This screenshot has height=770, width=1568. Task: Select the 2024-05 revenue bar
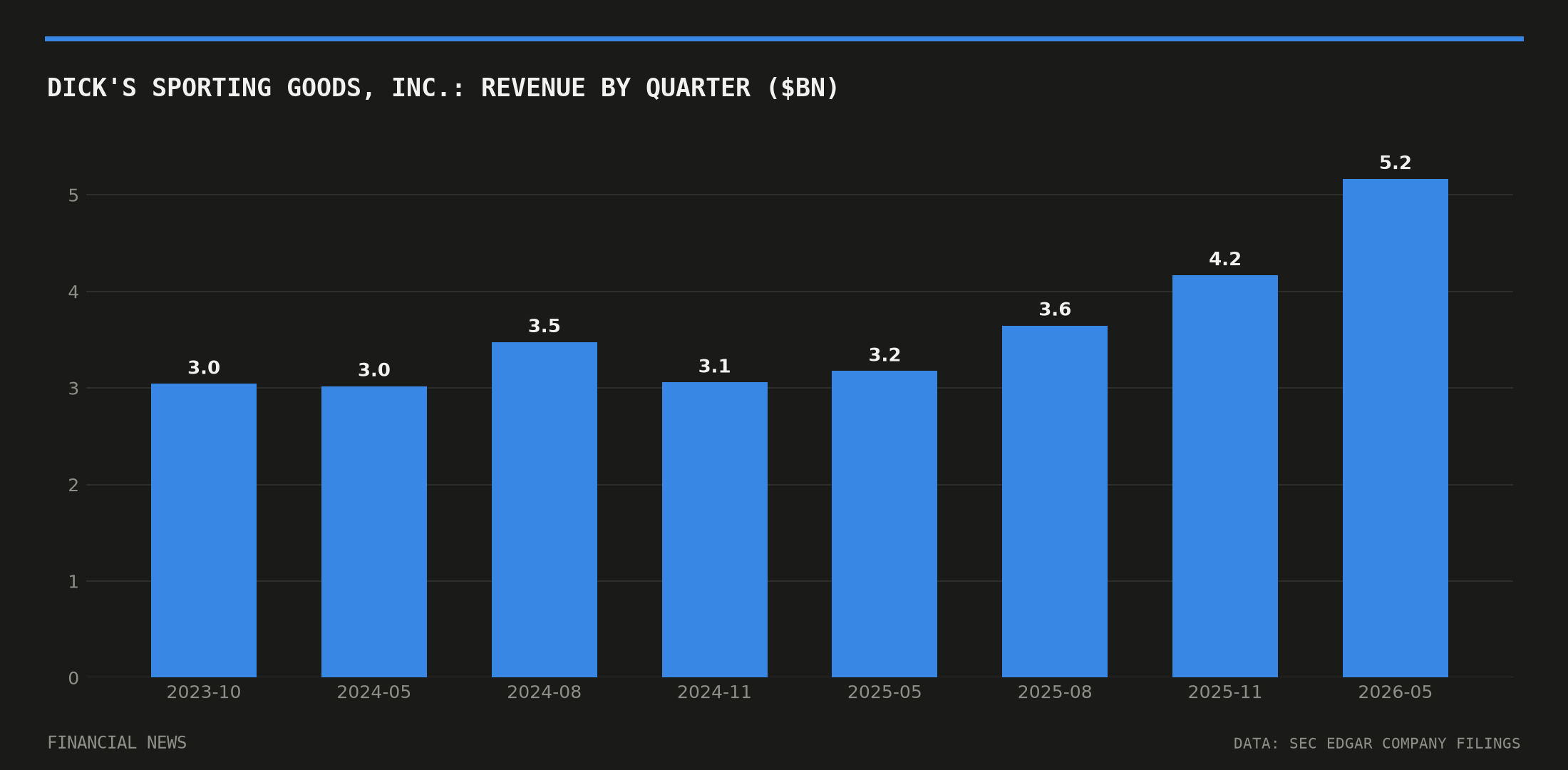coord(374,532)
